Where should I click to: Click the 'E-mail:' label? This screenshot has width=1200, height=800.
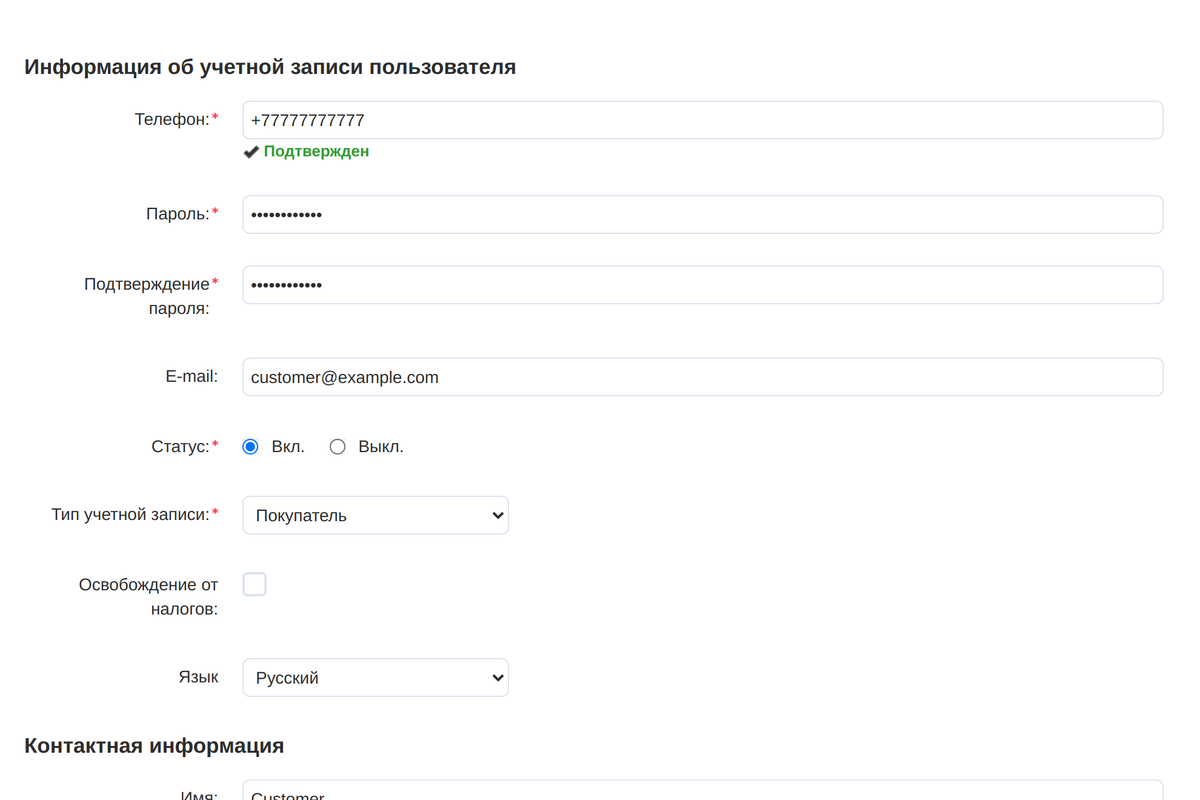coord(192,377)
